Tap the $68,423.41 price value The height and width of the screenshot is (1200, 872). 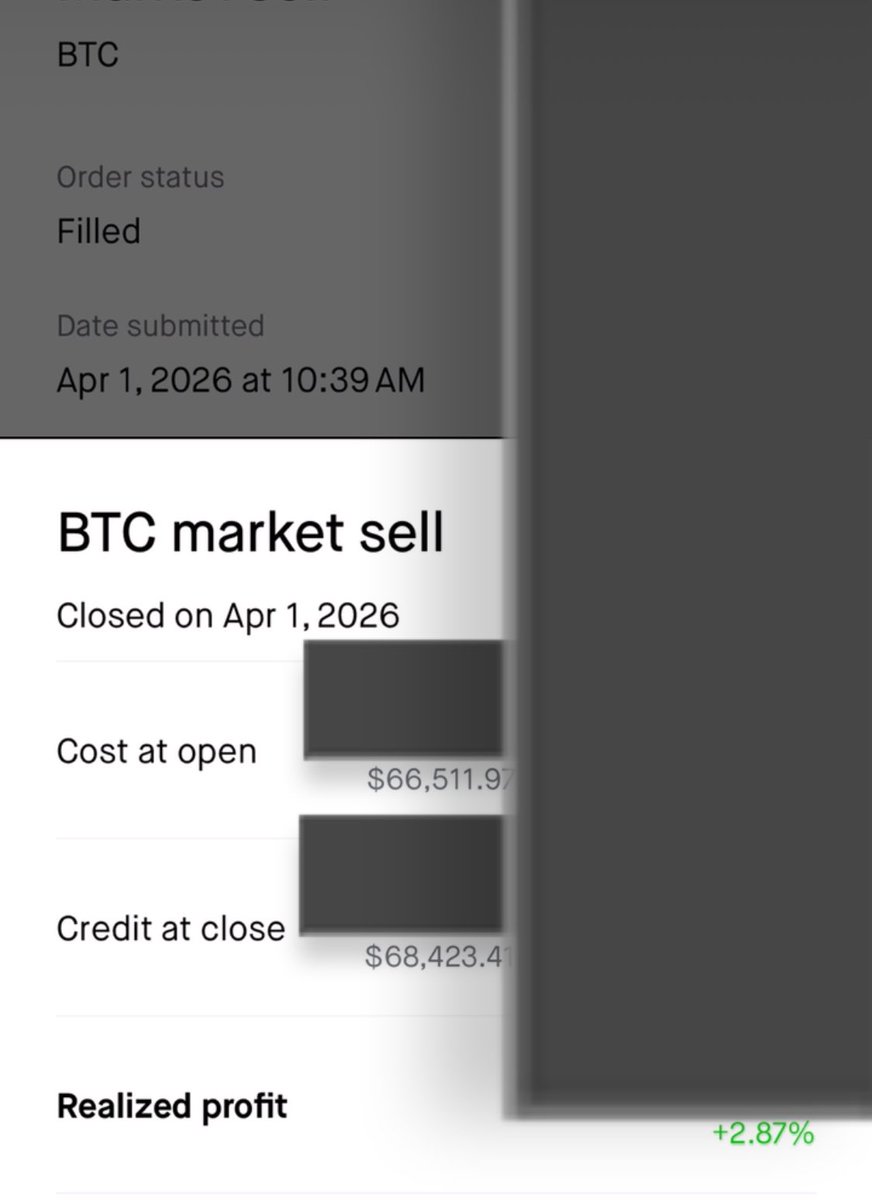coord(438,956)
